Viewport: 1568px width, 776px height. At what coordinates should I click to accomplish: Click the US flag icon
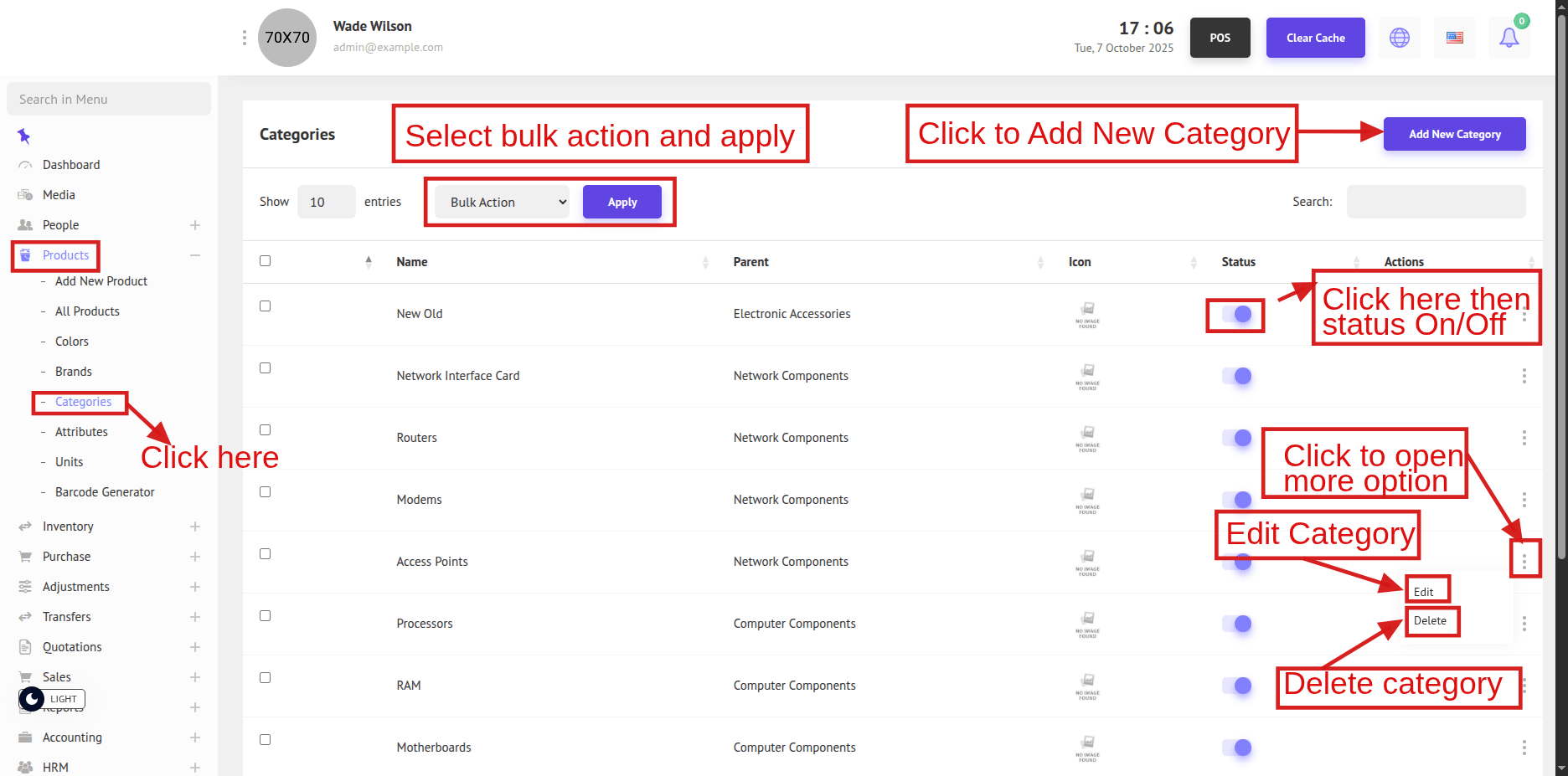(x=1454, y=38)
